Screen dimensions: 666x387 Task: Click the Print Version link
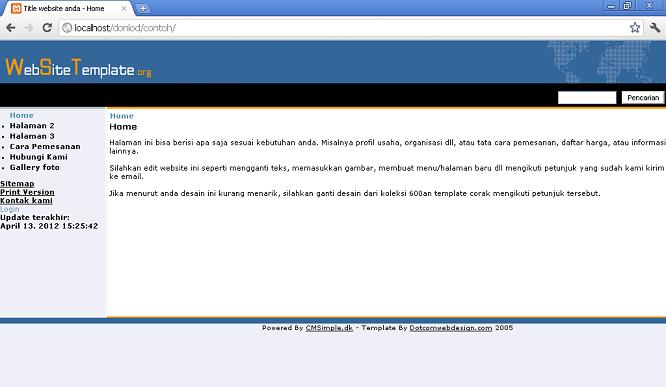coord(27,192)
